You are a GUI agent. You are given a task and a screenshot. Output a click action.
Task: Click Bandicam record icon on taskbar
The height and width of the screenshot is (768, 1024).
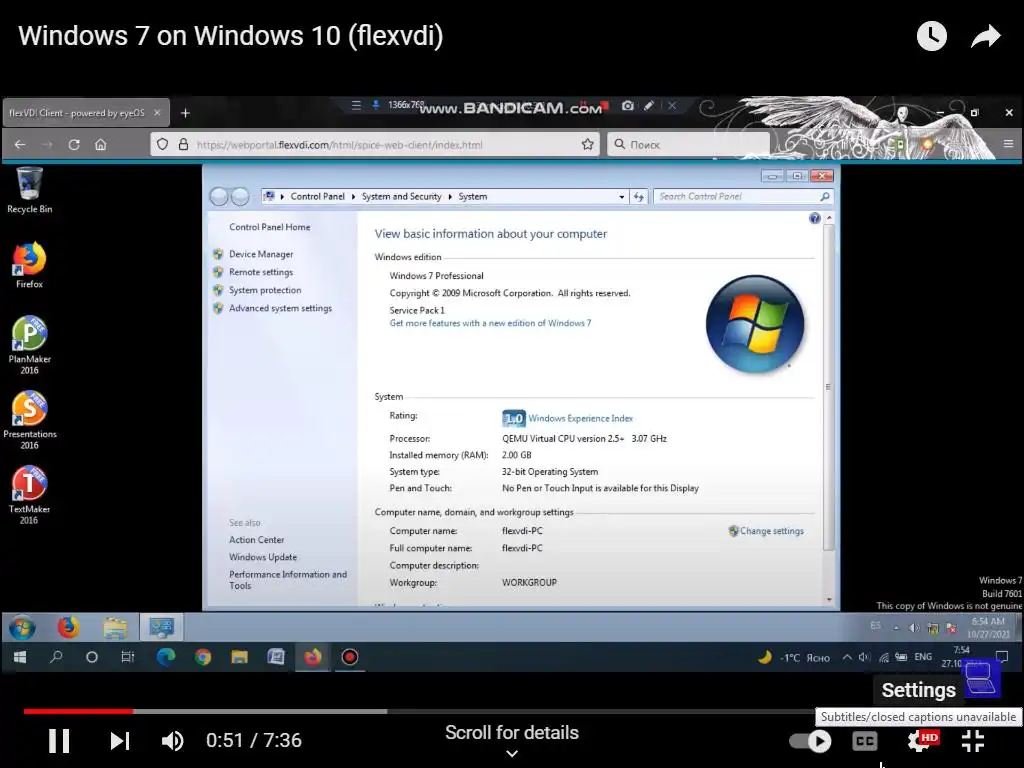350,657
